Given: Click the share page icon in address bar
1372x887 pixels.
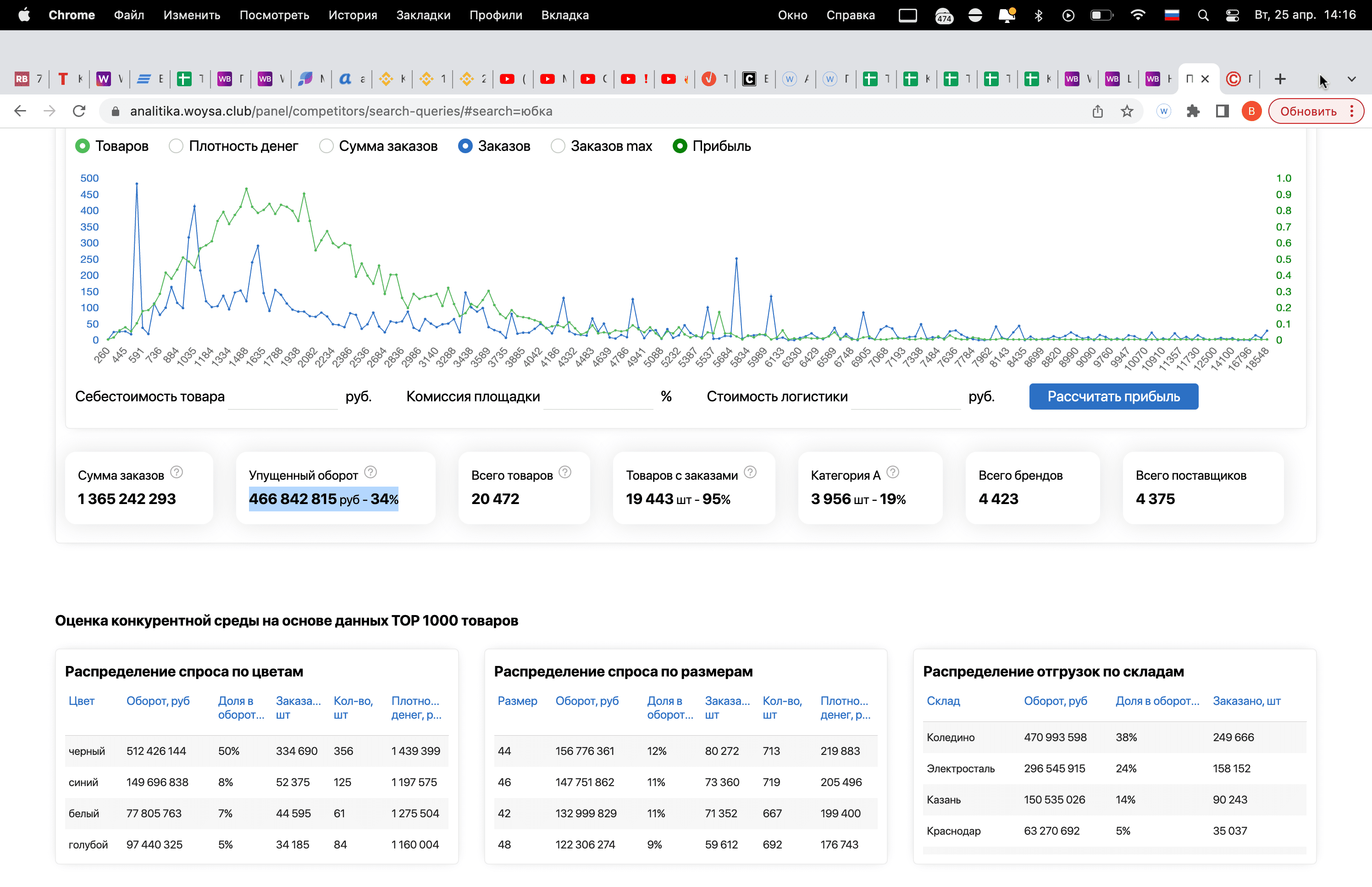Looking at the screenshot, I should coord(1097,111).
